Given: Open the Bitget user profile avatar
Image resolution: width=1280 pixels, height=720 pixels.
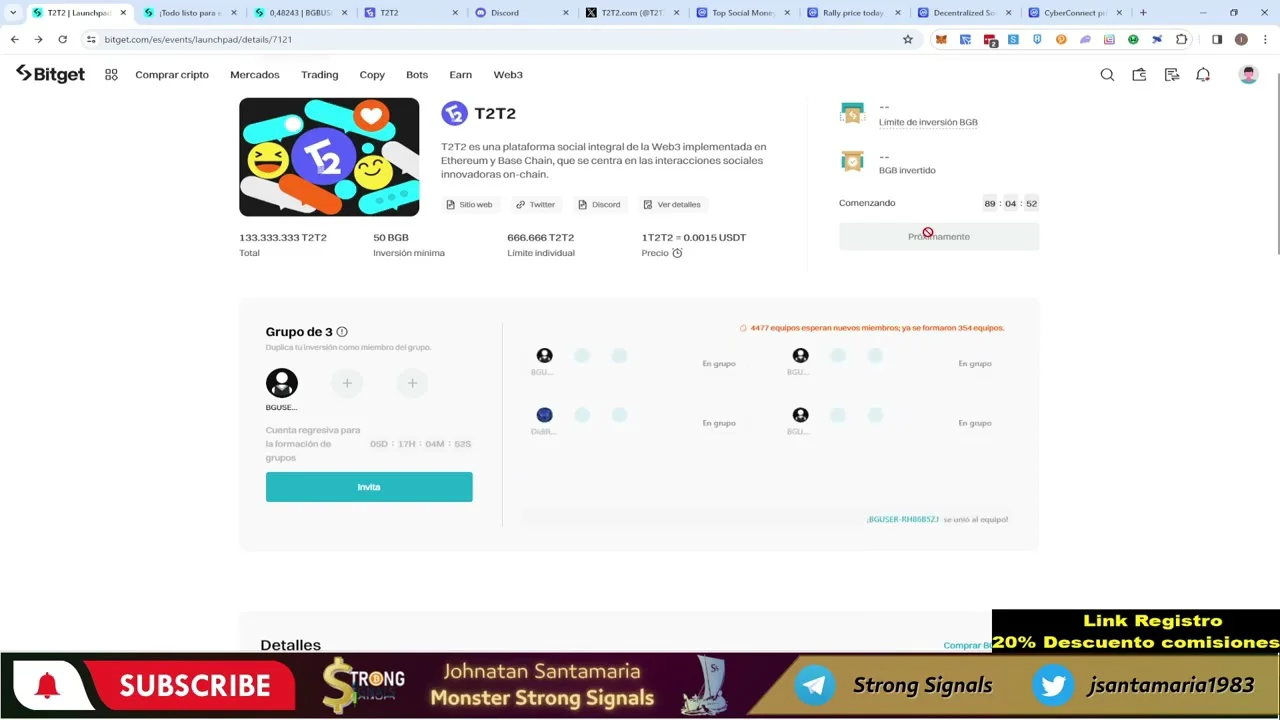Looking at the screenshot, I should point(1248,75).
